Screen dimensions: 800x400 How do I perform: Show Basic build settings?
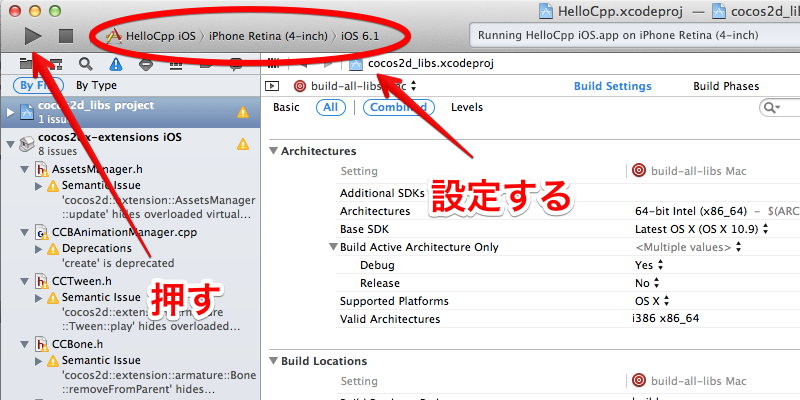[286, 107]
